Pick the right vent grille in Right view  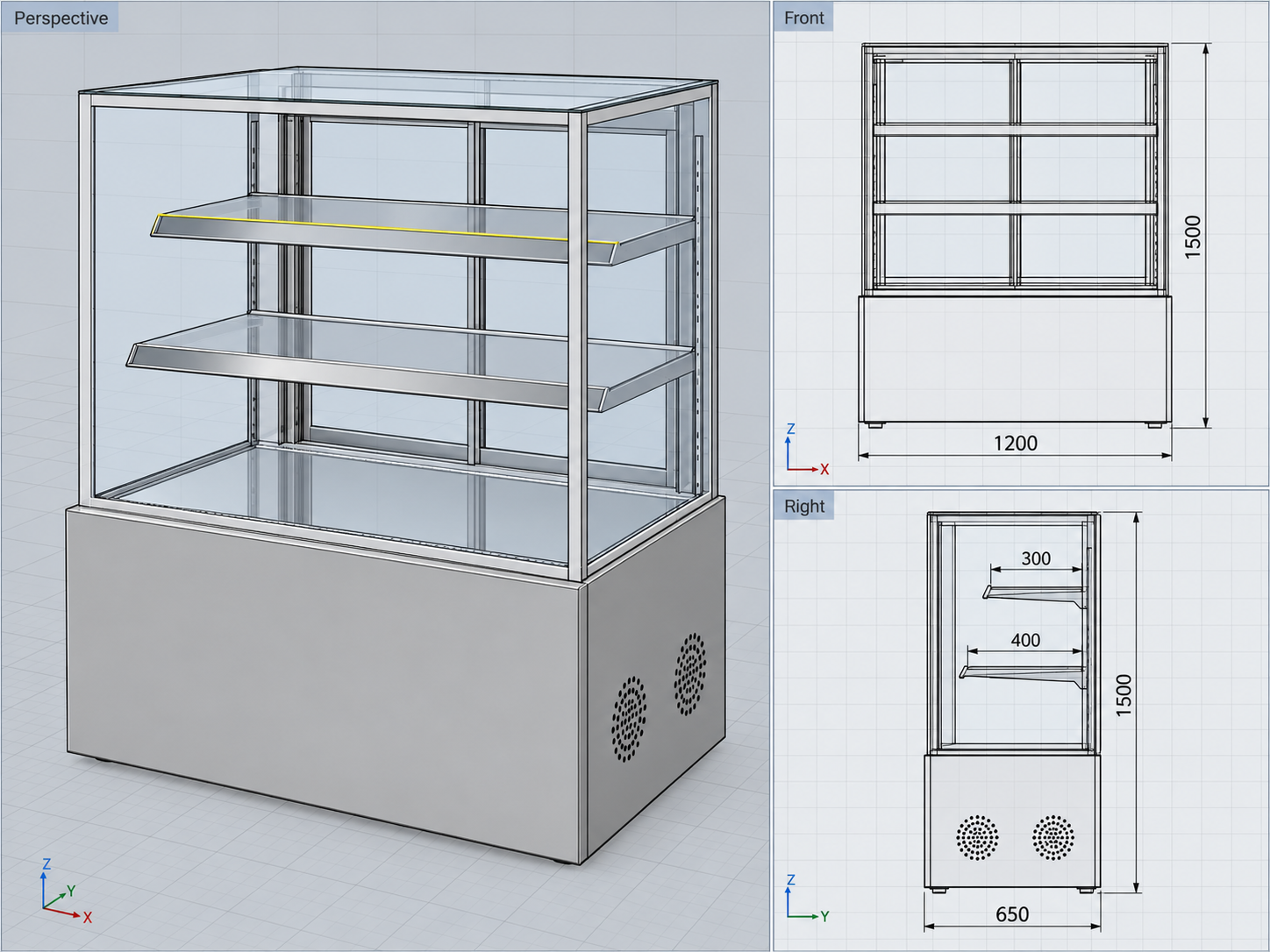1053,837
